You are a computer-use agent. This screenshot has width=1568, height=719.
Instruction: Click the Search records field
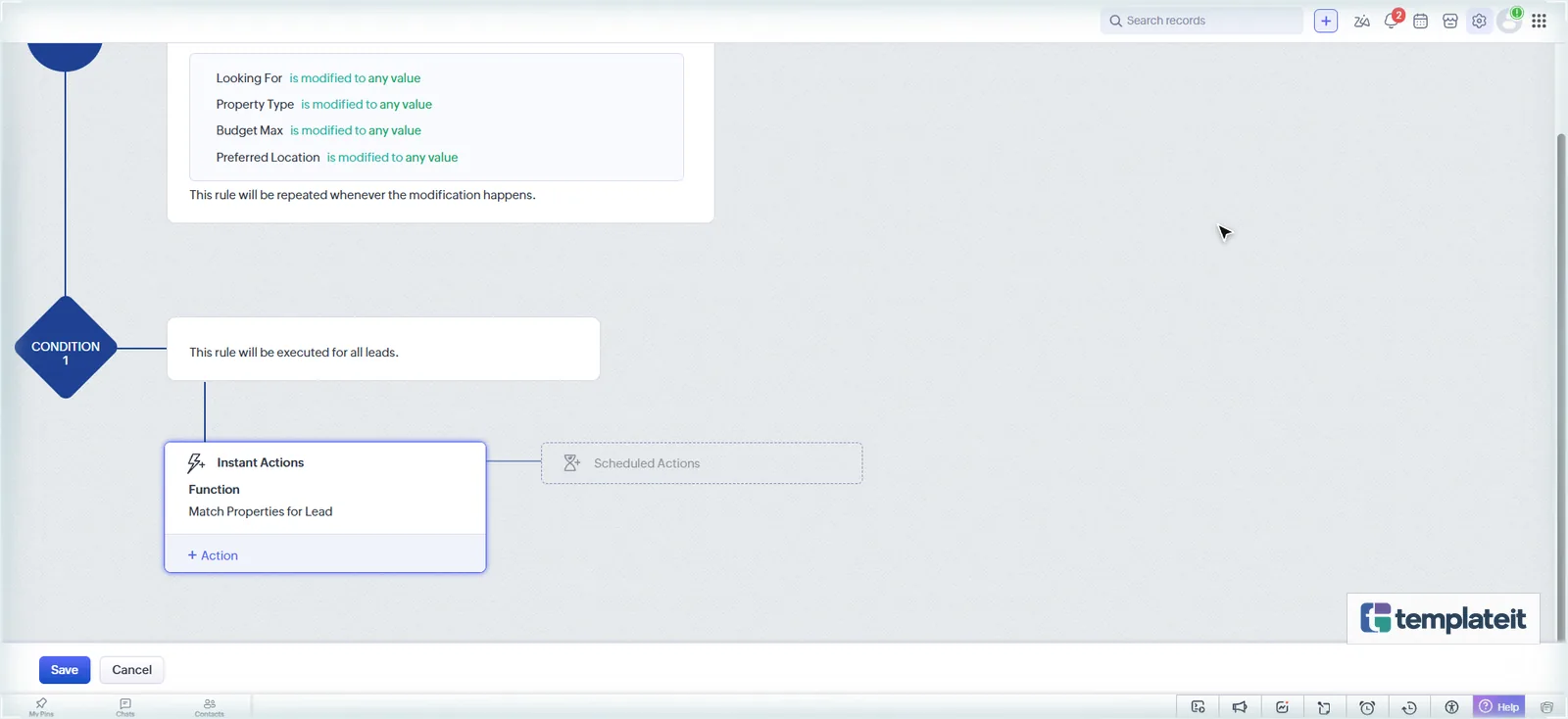coord(1202,21)
